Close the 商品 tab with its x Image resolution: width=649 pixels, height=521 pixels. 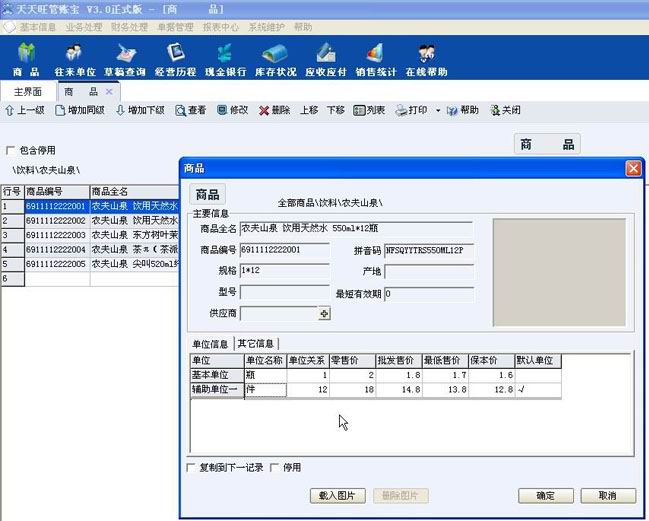click(109, 91)
